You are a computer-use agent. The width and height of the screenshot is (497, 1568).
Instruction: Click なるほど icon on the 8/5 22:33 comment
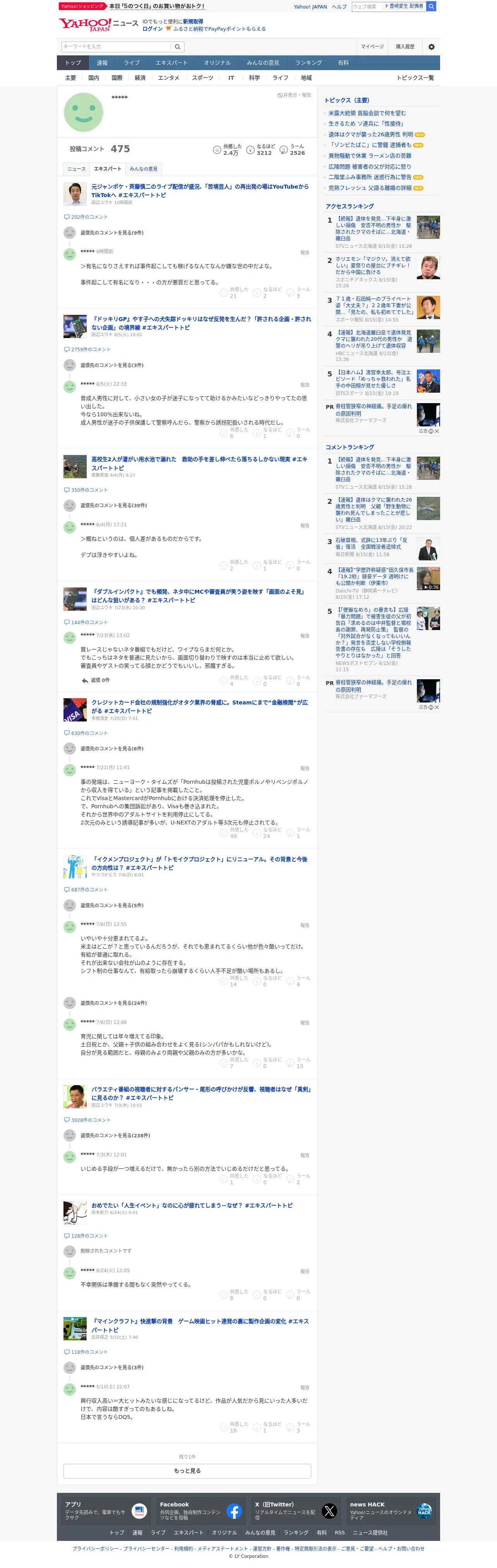tap(257, 433)
